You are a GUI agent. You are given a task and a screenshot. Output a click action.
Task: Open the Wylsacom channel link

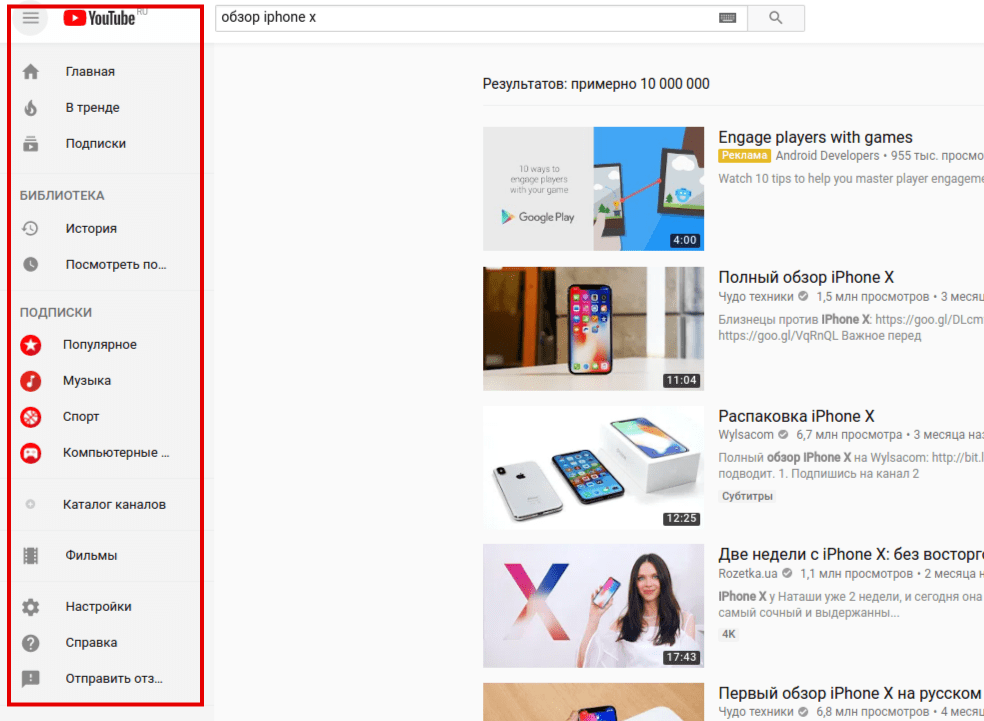click(x=746, y=435)
